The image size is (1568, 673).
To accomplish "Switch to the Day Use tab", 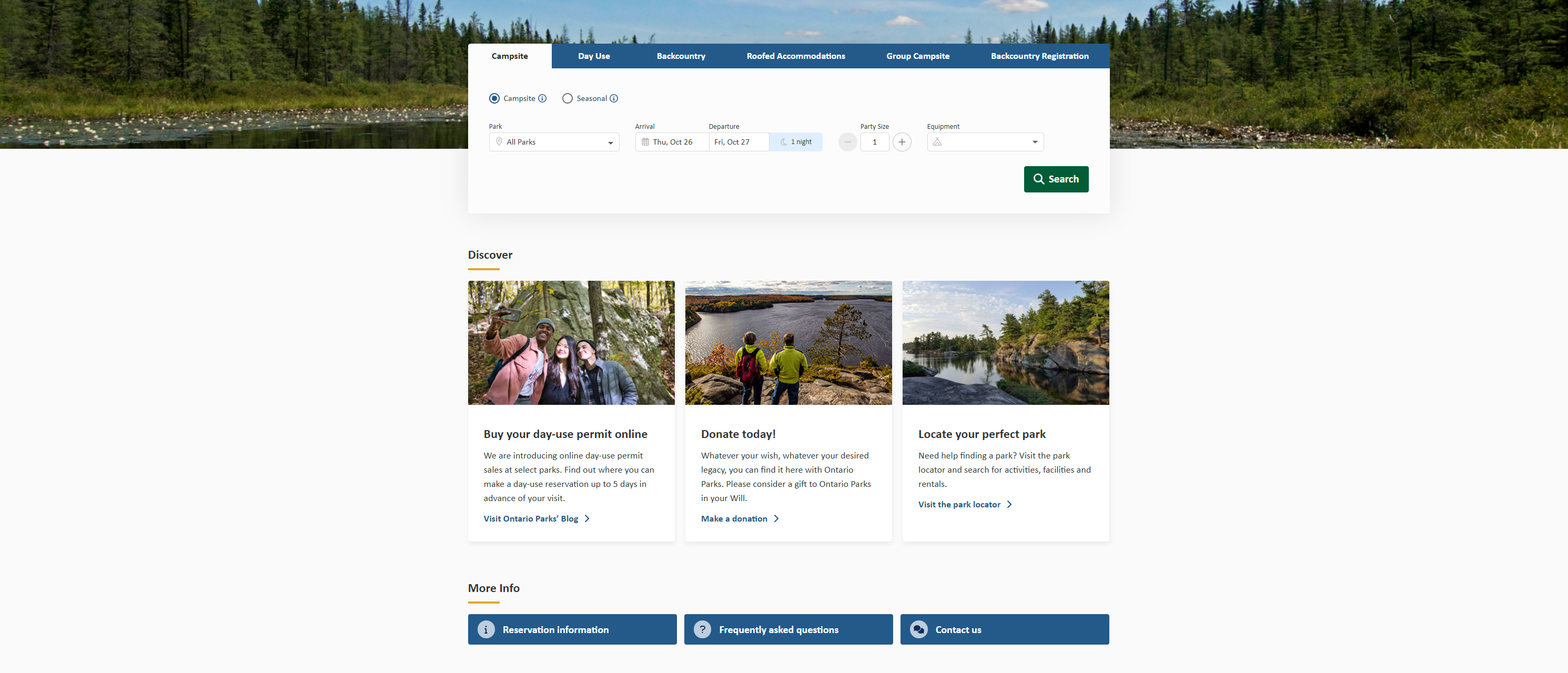I will 593,56.
